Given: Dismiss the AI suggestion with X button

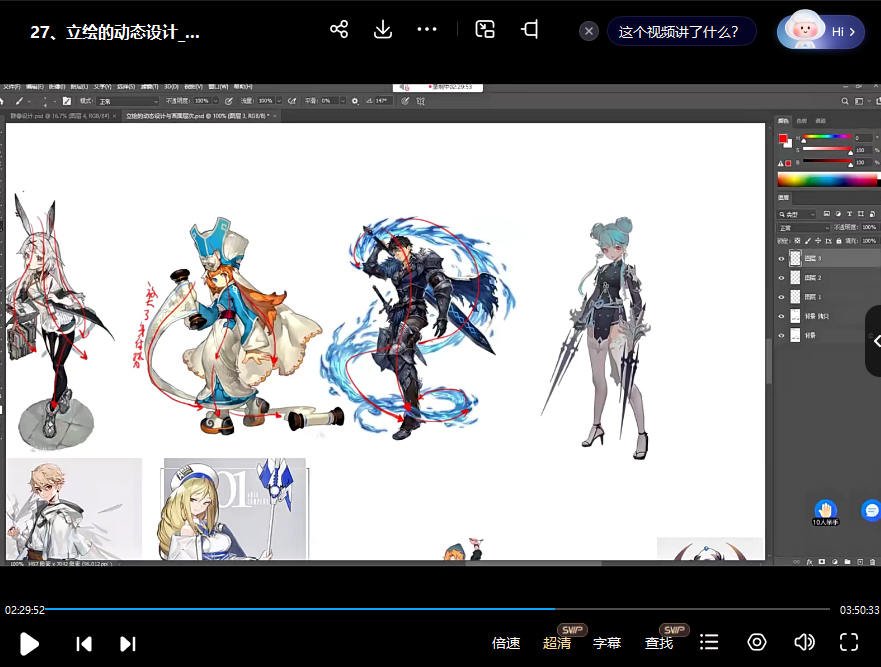Looking at the screenshot, I should click(589, 31).
